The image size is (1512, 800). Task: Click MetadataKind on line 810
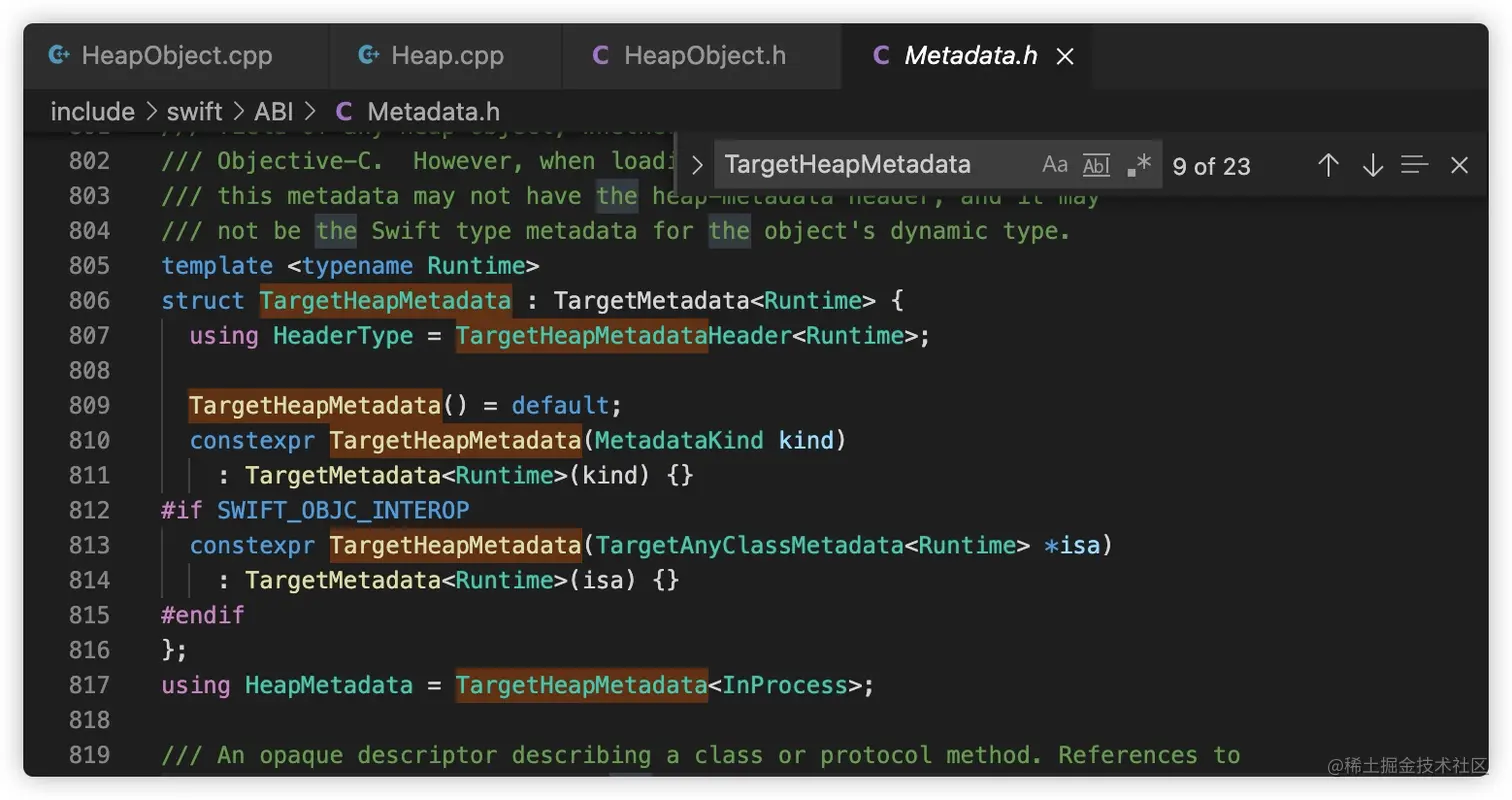point(679,441)
